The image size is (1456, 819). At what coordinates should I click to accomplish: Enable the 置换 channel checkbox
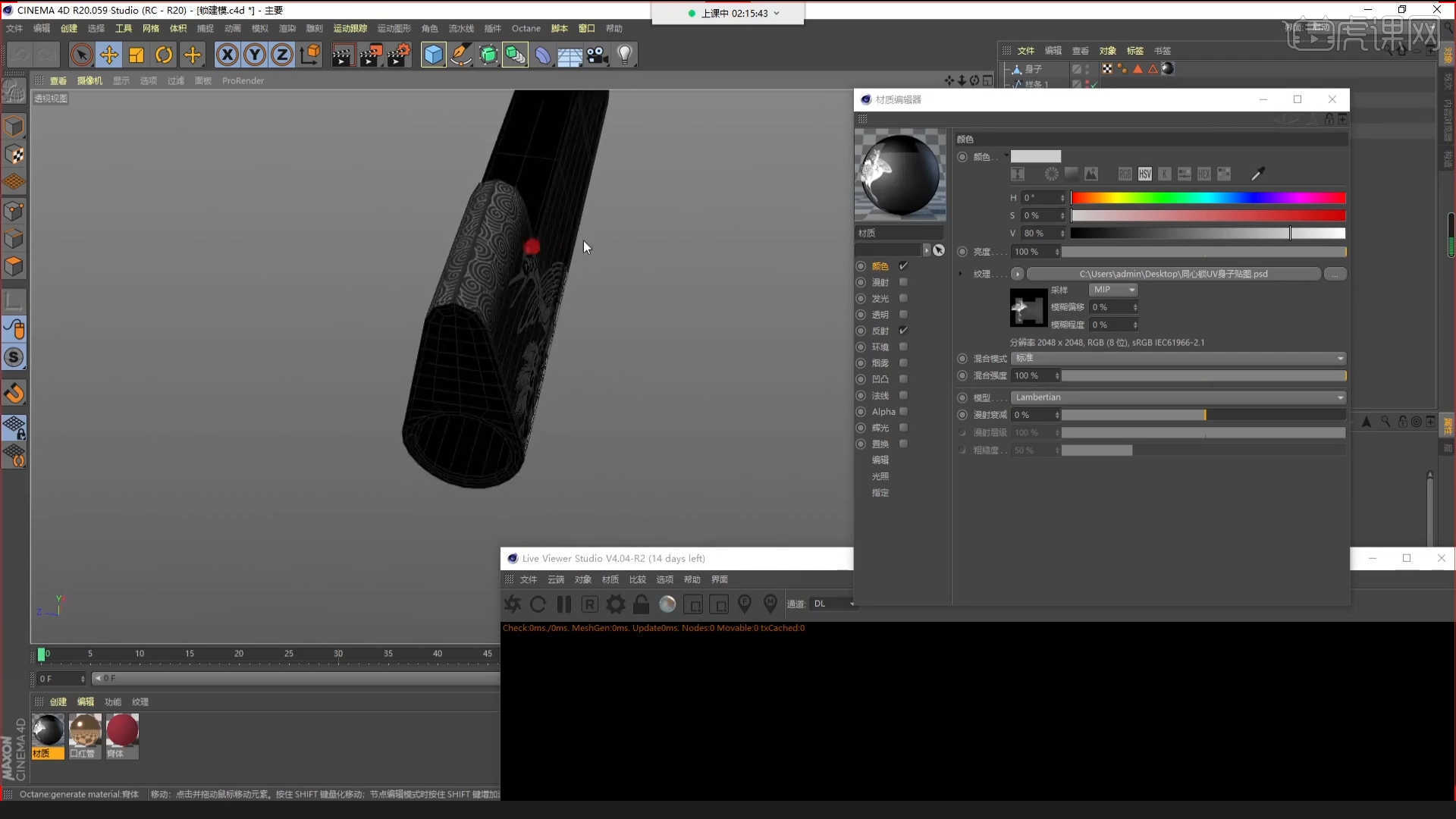(x=903, y=444)
